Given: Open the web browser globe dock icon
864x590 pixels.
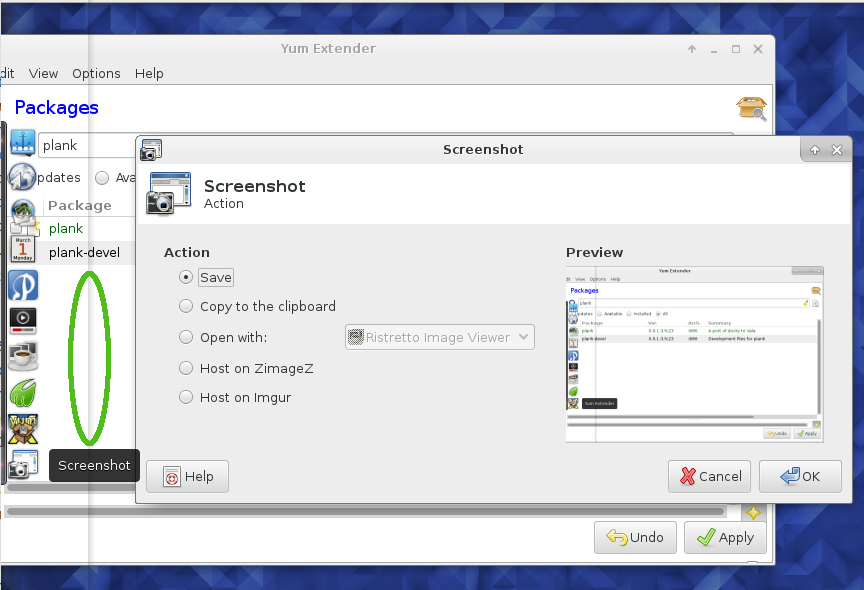Looking at the screenshot, I should (22, 177).
